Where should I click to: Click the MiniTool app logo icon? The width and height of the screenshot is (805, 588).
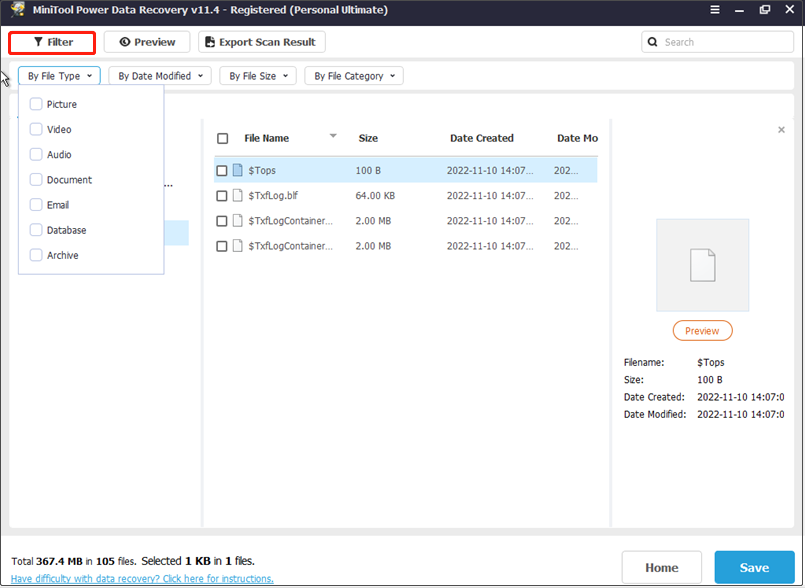click(18, 9)
